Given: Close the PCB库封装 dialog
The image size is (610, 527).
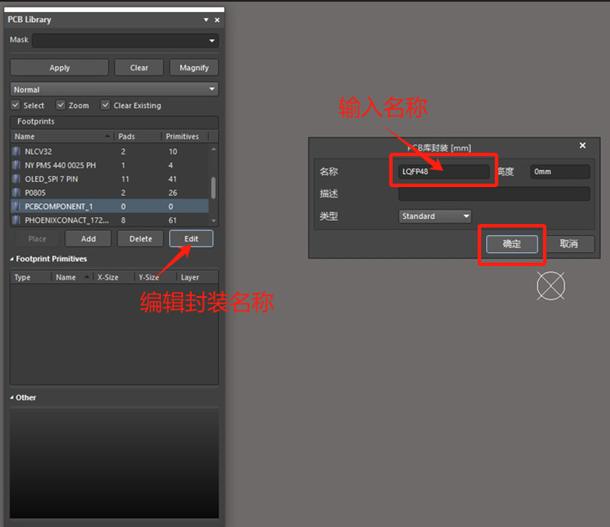Looking at the screenshot, I should tap(582, 146).
